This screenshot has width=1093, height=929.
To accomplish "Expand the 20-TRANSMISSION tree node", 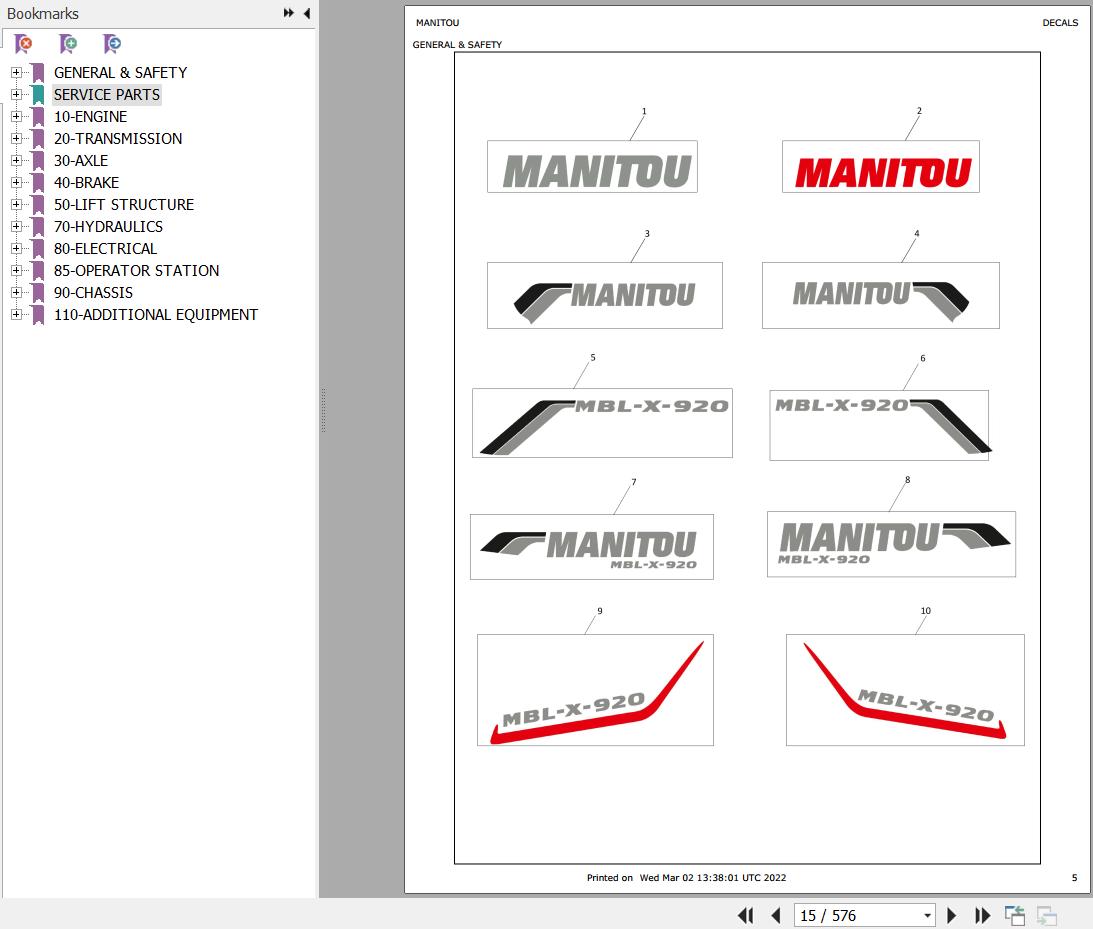I will (x=16, y=138).
